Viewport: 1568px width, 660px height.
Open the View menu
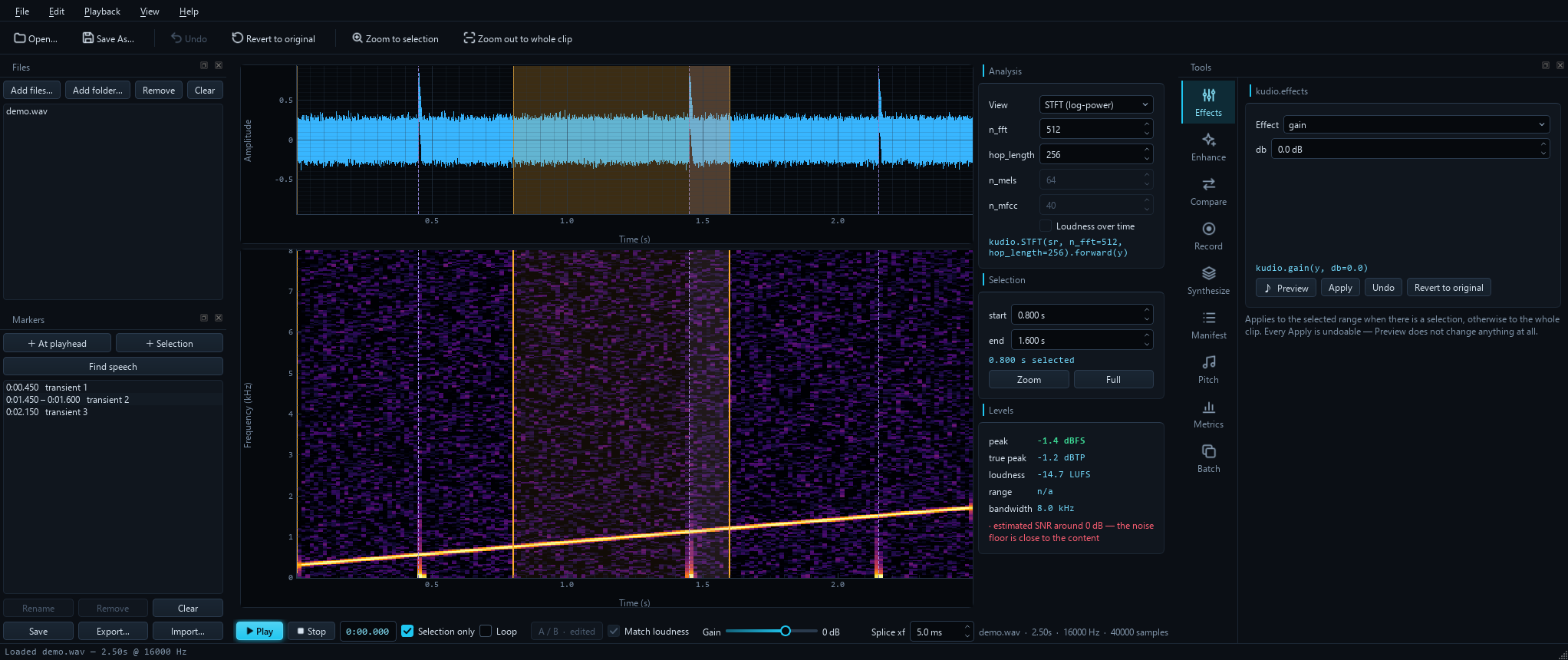point(150,11)
